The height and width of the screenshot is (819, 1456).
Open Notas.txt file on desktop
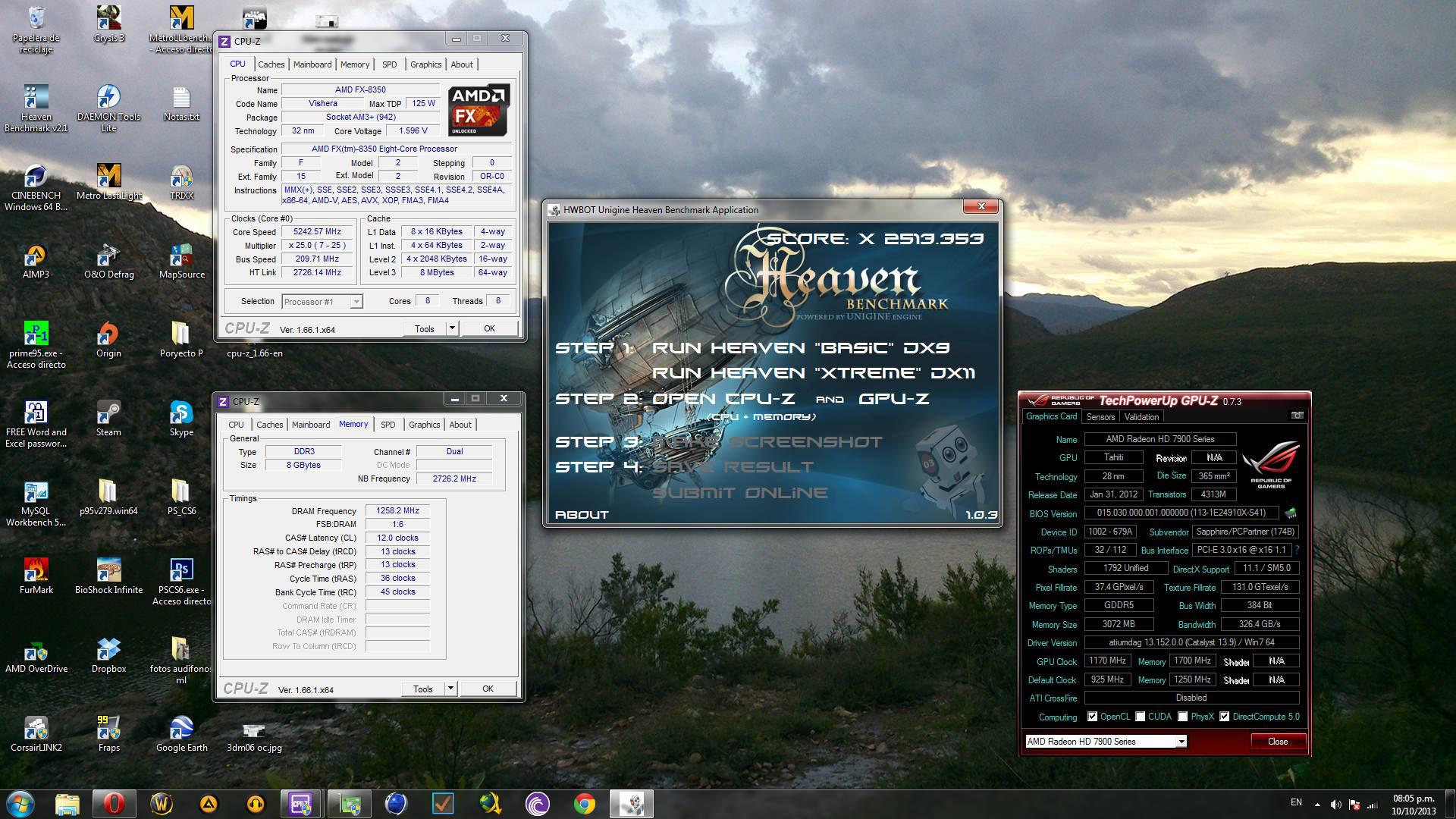[181, 104]
